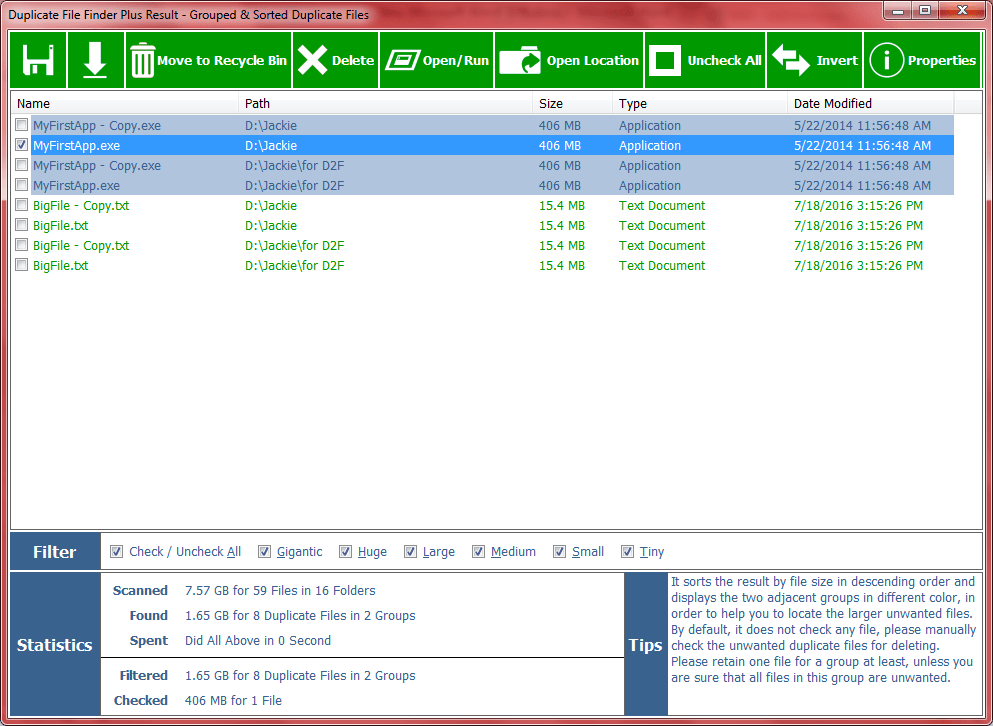The height and width of the screenshot is (726, 993).
Task: Click the Open/Run toolbar button
Action: (436, 60)
